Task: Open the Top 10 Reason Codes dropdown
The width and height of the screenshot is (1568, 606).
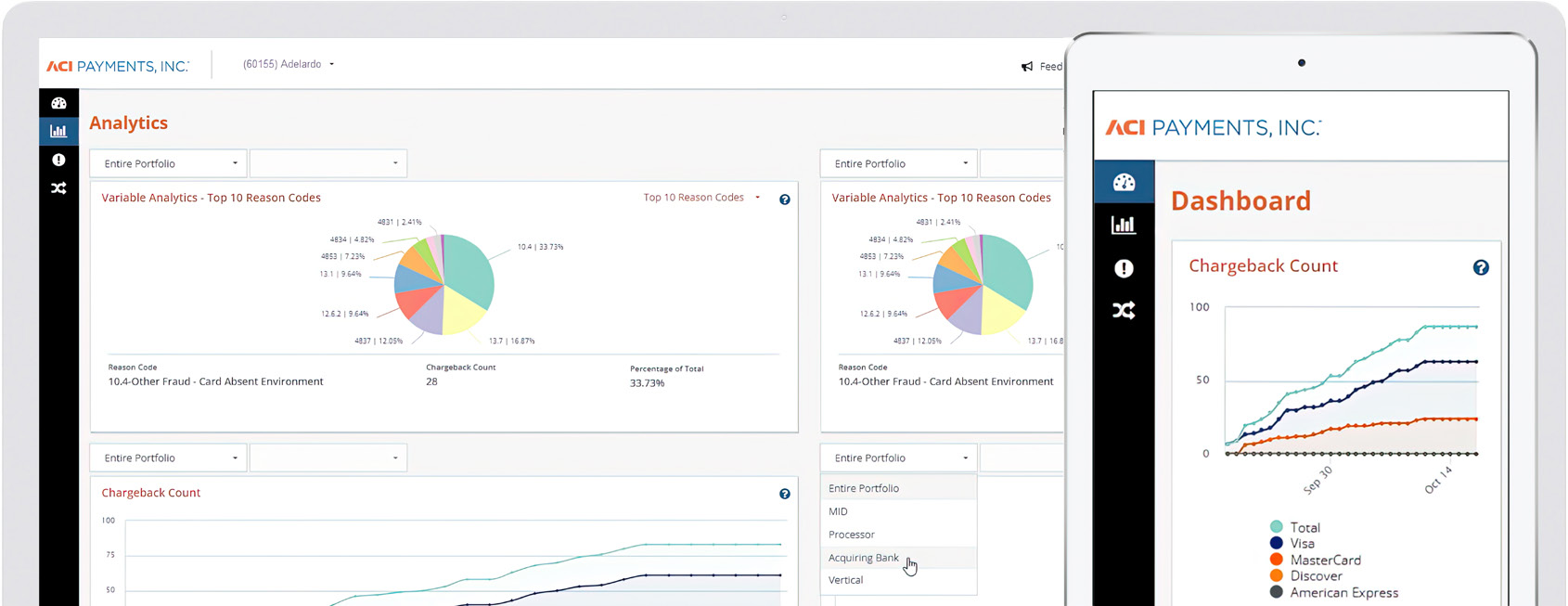Action: (701, 198)
